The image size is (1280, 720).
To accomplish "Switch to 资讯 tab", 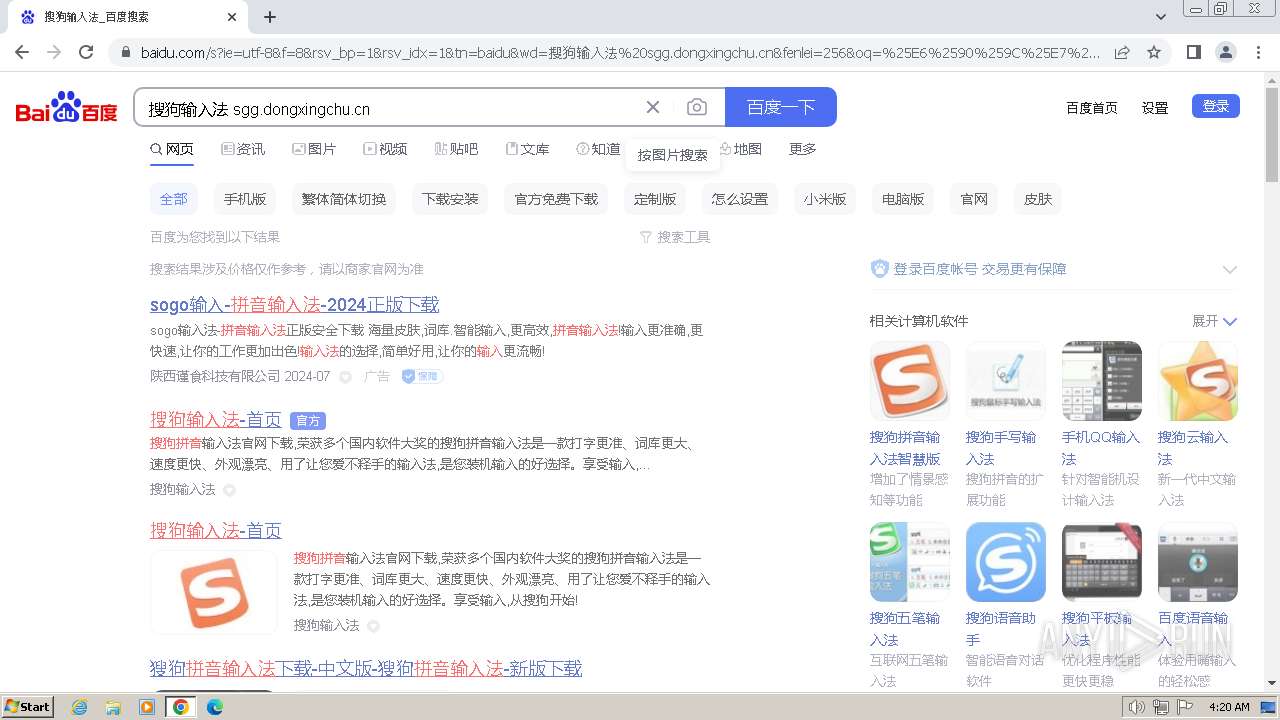I will tap(243, 149).
